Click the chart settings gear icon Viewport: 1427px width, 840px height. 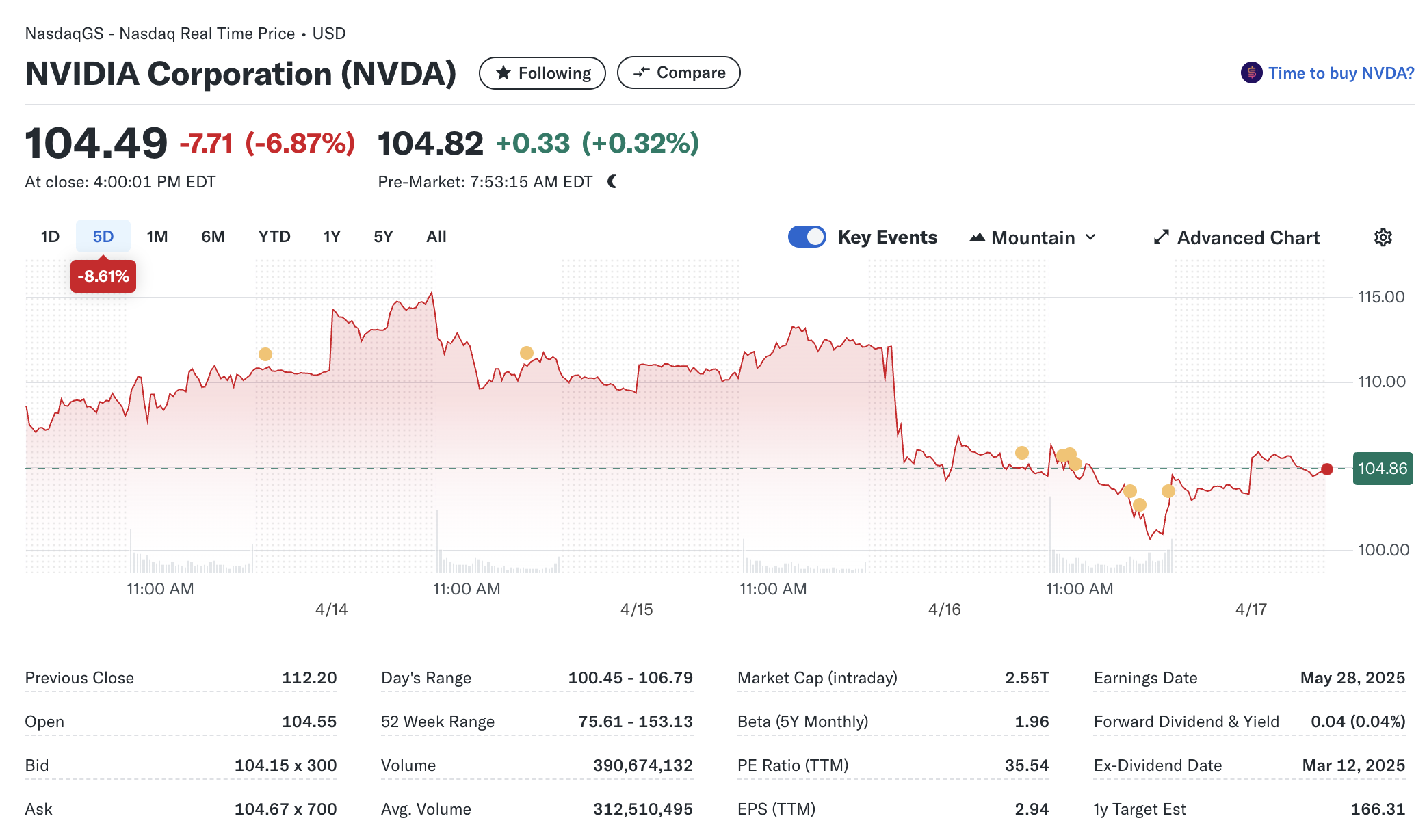(1383, 237)
